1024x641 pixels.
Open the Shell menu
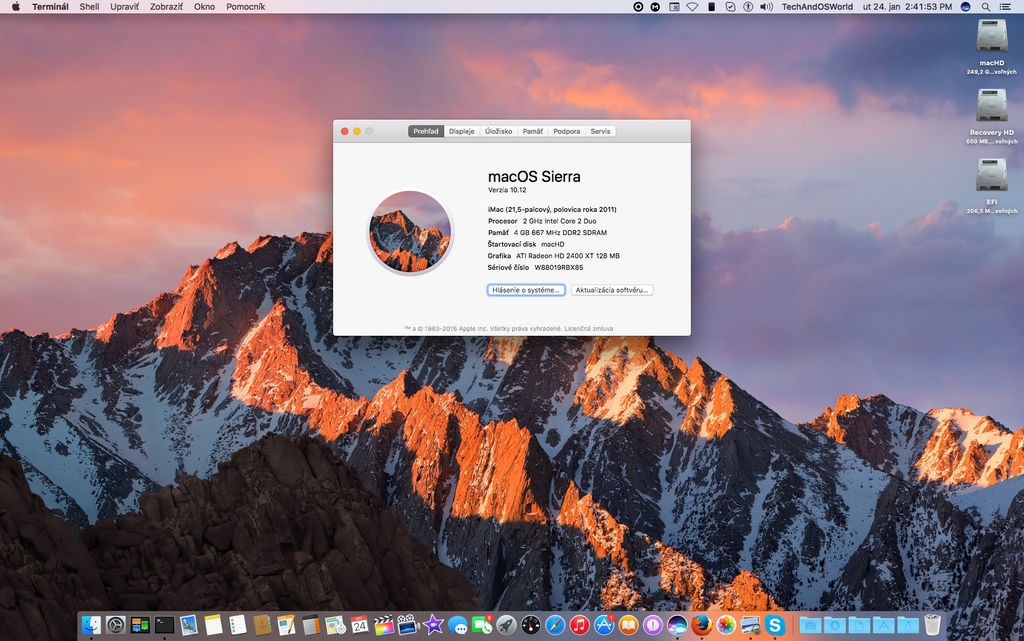pos(89,7)
